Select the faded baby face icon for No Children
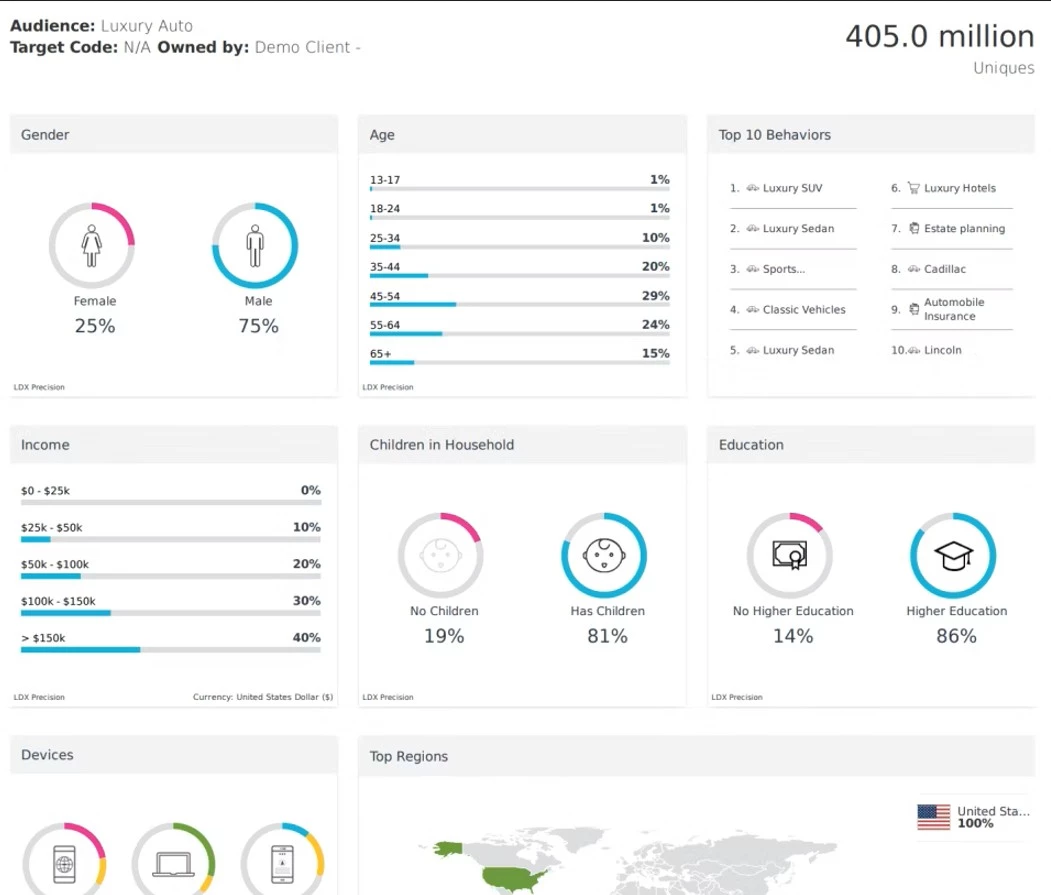This screenshot has width=1051, height=895. coord(440,555)
